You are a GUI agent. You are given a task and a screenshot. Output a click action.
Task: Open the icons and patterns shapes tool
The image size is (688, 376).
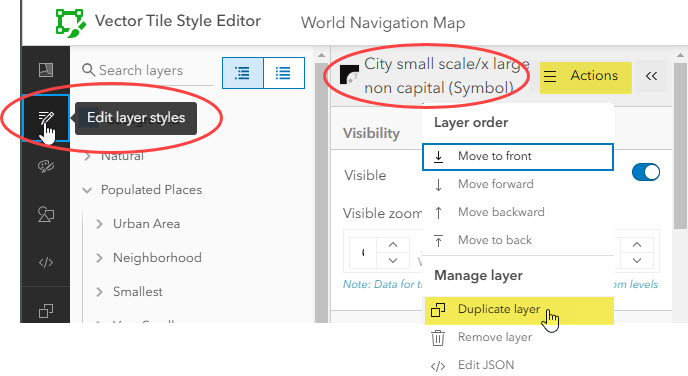[x=46, y=214]
